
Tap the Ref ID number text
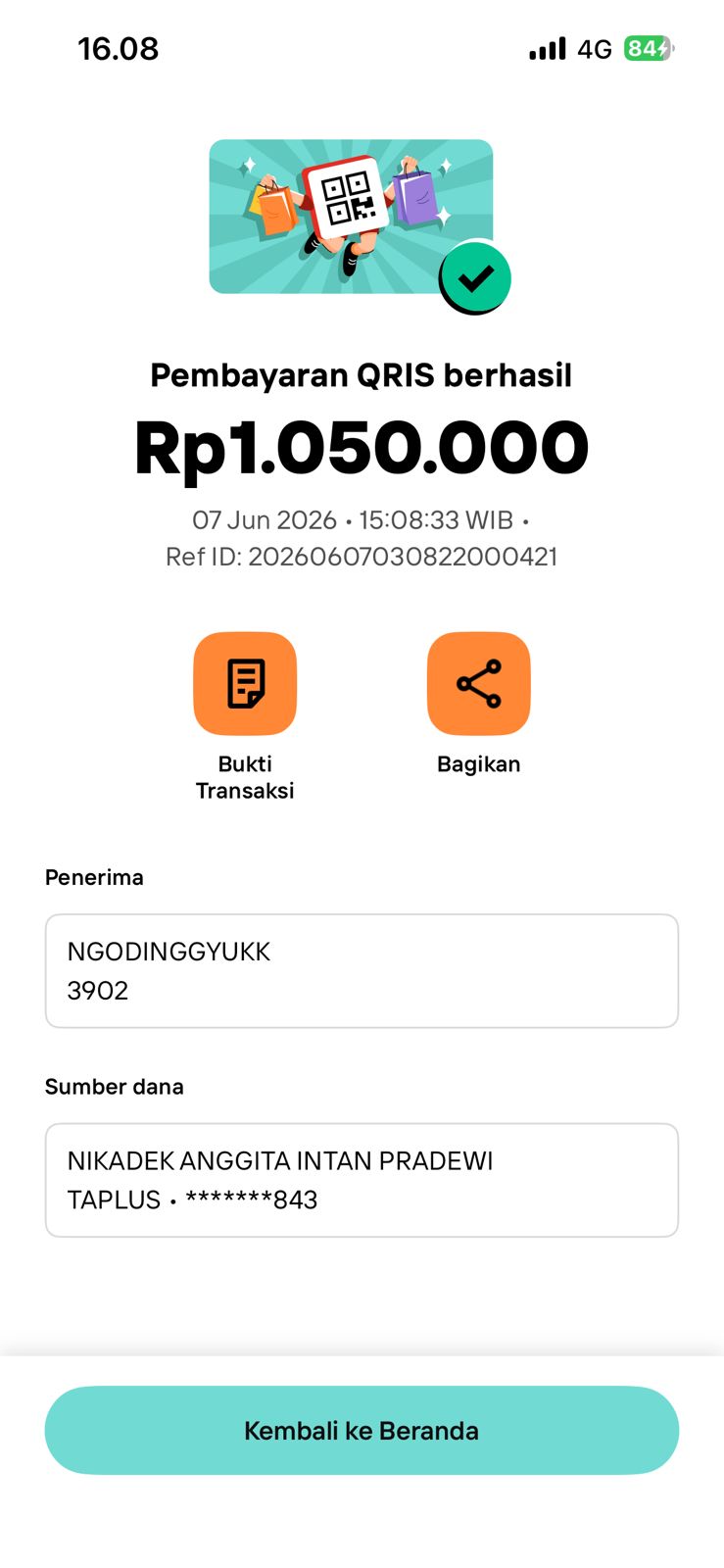[362, 557]
